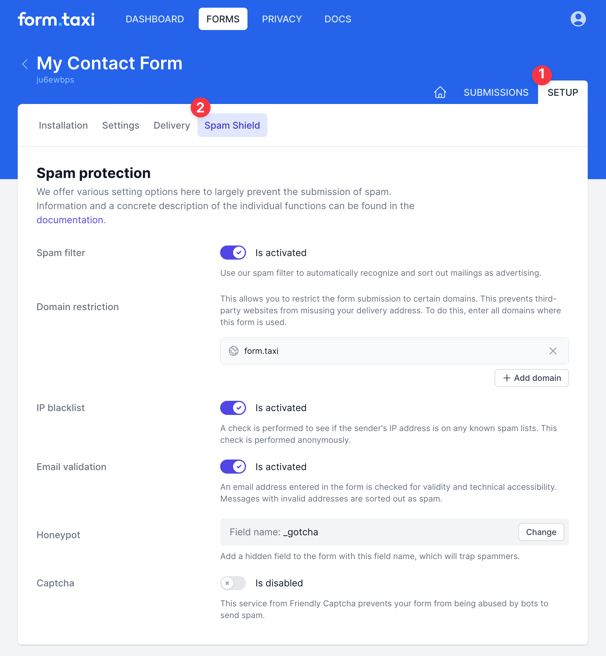The height and width of the screenshot is (656, 606).
Task: Open the Dashboard menu item
Action: point(154,19)
